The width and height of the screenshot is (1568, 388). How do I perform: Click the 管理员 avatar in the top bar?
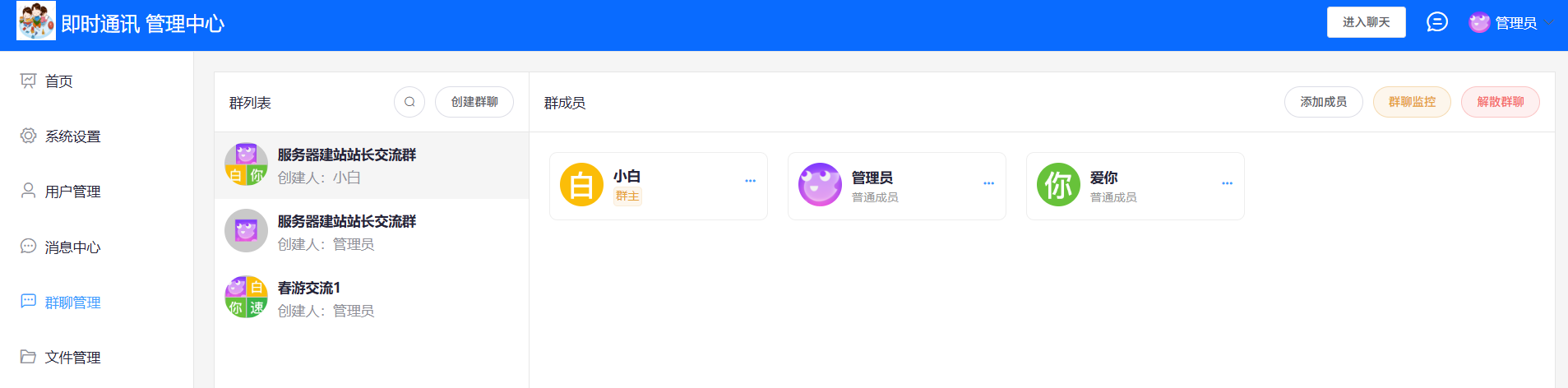[1479, 23]
